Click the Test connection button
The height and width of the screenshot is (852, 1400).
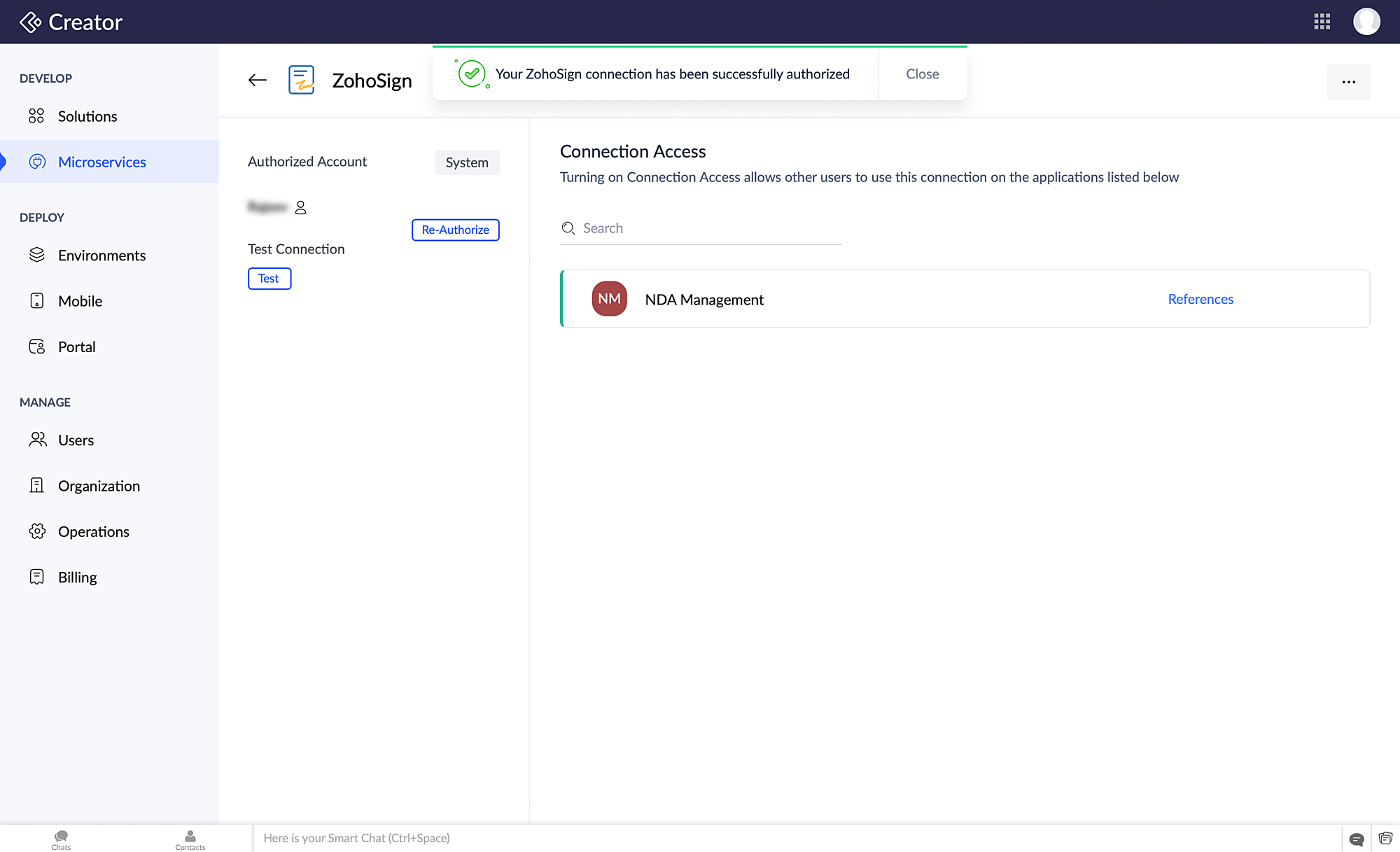pyautogui.click(x=269, y=279)
